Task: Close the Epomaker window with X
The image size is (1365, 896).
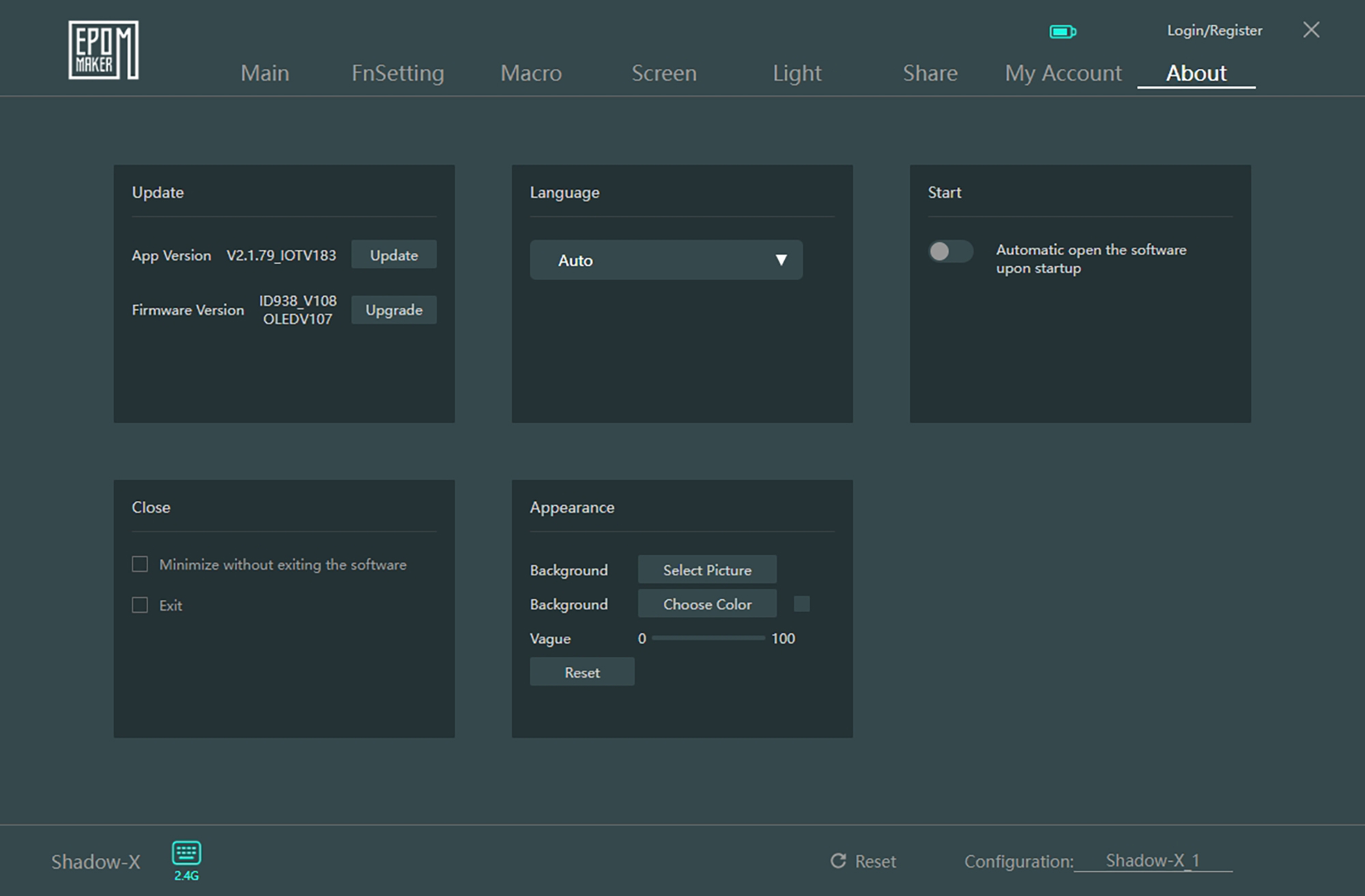Action: point(1310,30)
